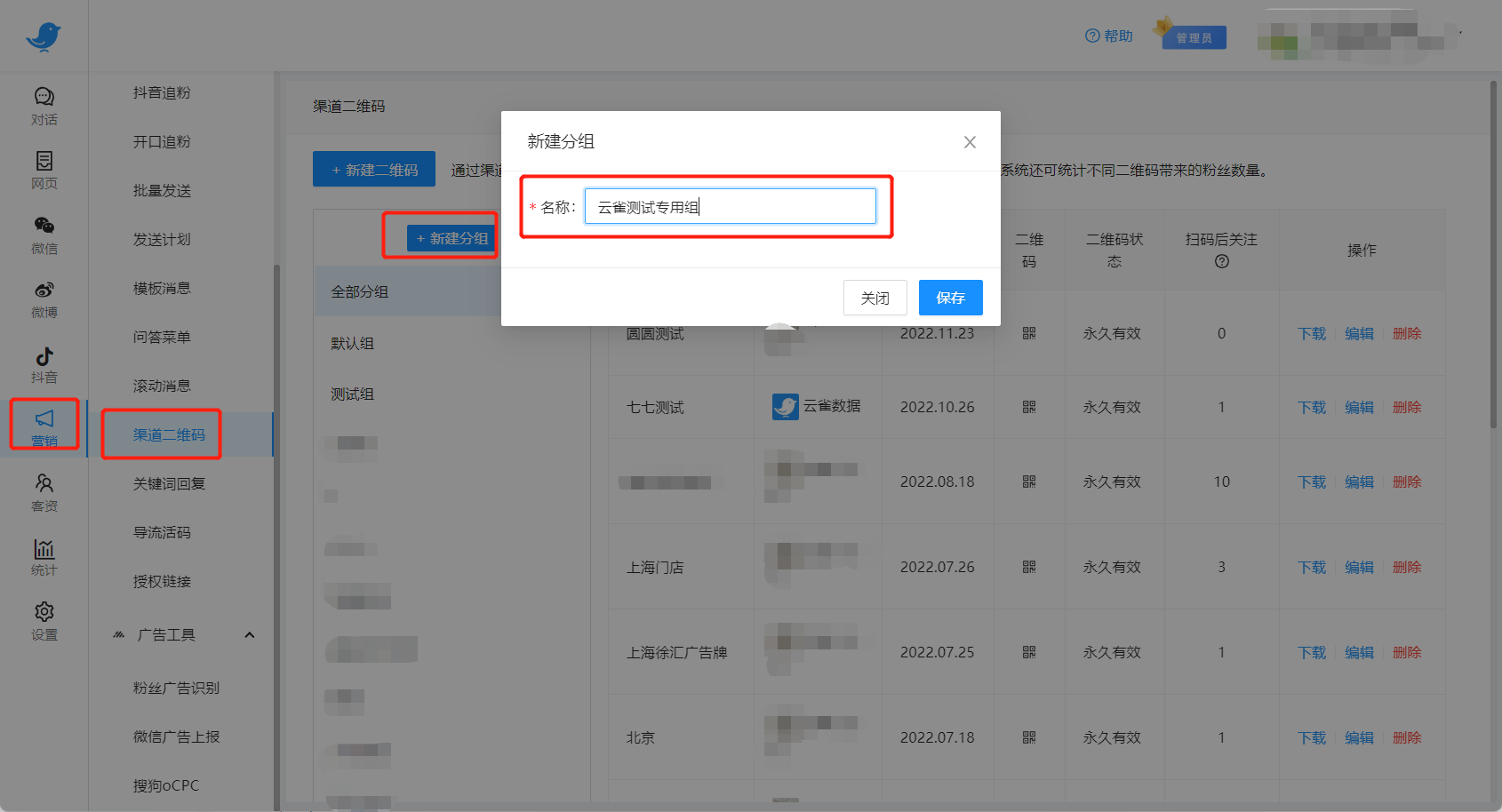Select the 微博 channel icon in sidebar
Screen dimensions: 1502x812
44,298
